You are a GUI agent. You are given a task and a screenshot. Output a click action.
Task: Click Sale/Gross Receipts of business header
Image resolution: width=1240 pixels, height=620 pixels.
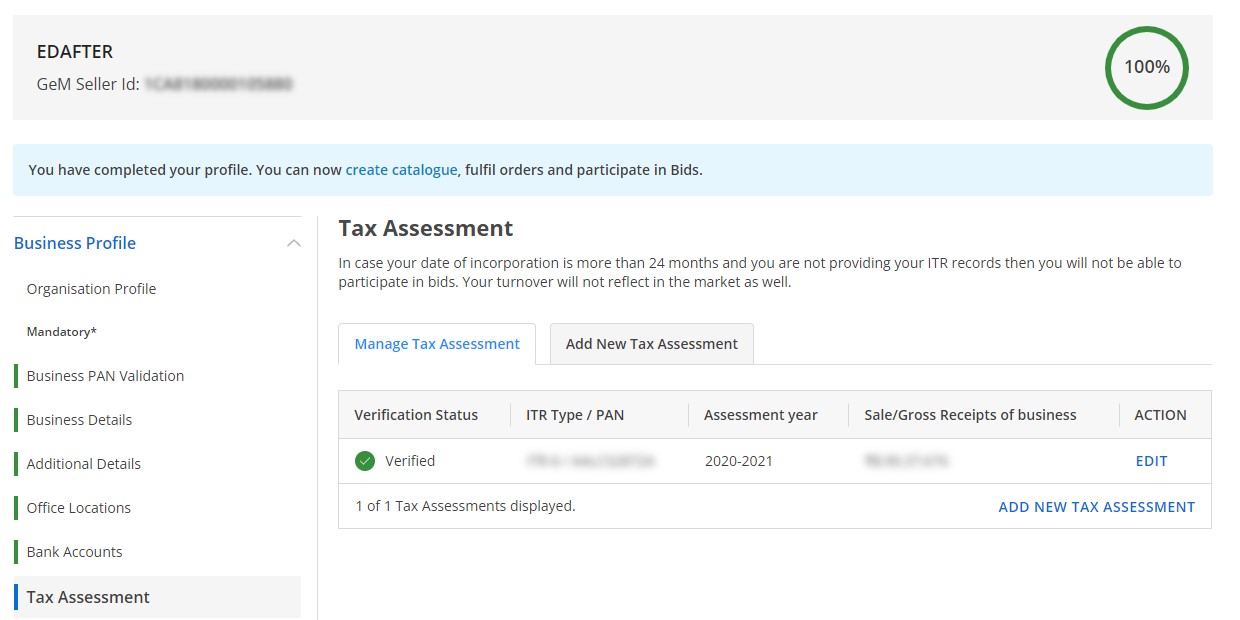[x=970, y=415]
